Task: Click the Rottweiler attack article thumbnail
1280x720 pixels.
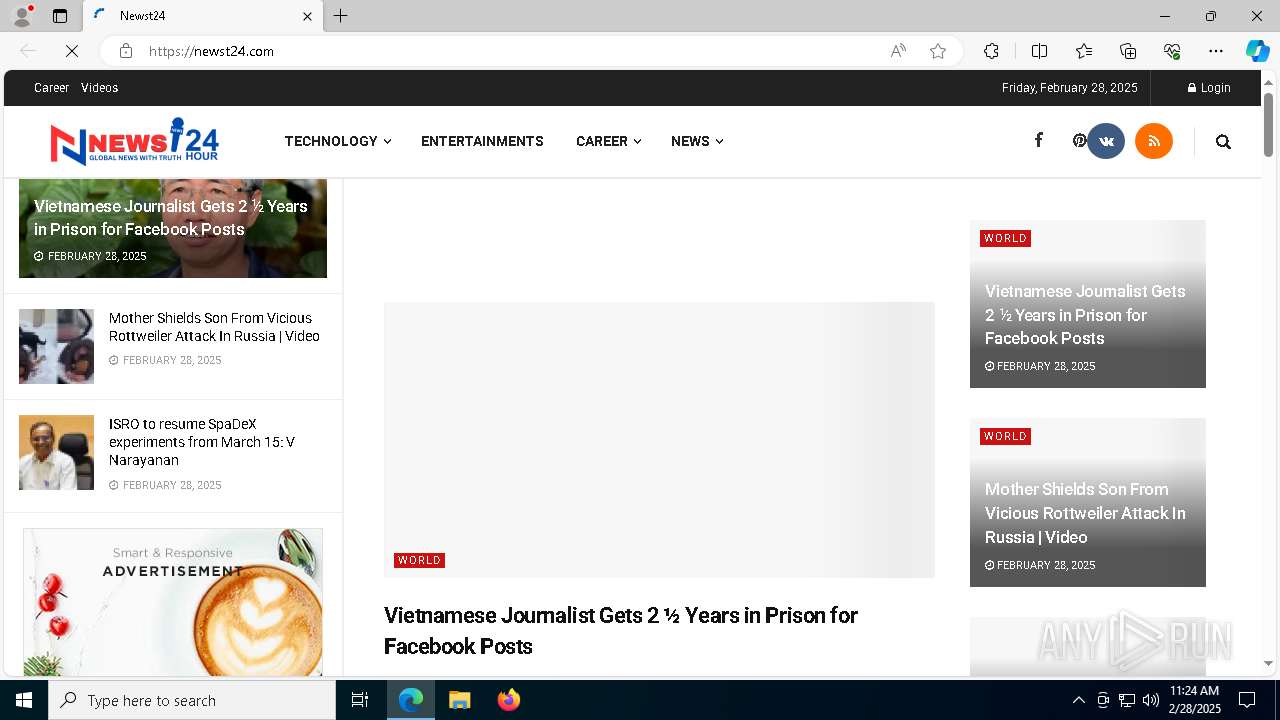Action: (56, 346)
